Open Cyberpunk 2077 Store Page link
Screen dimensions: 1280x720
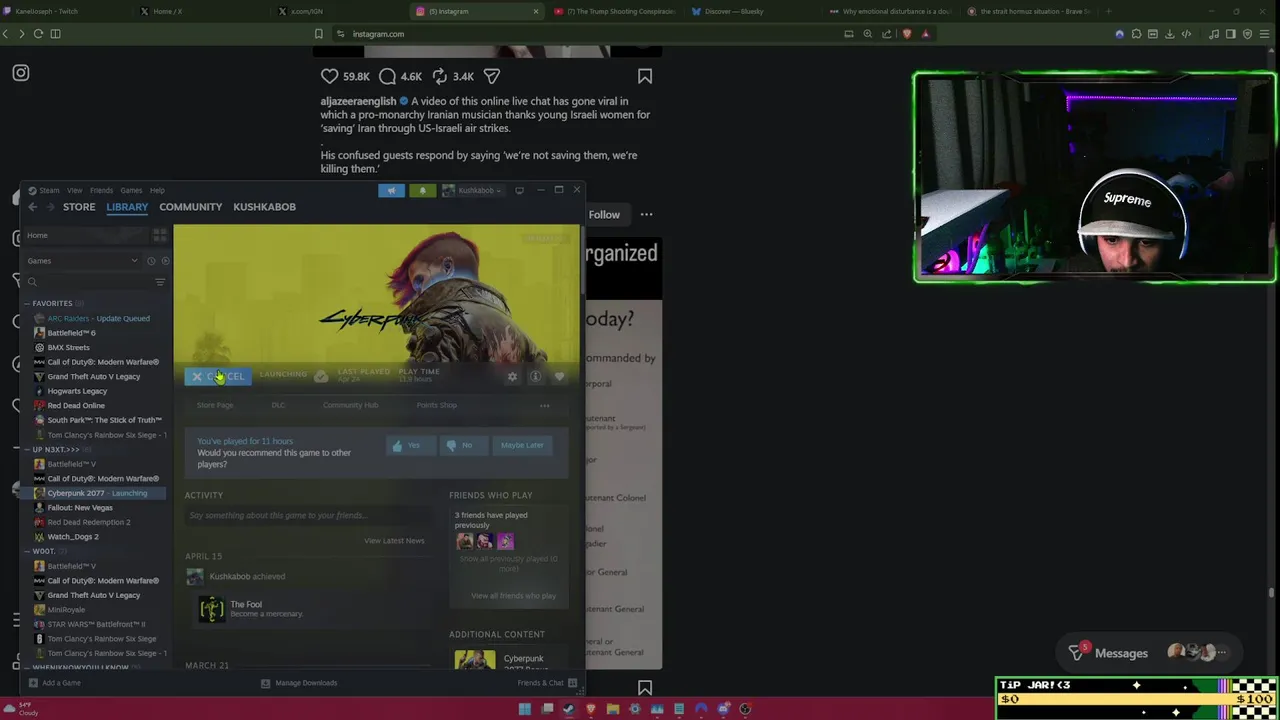(x=215, y=405)
